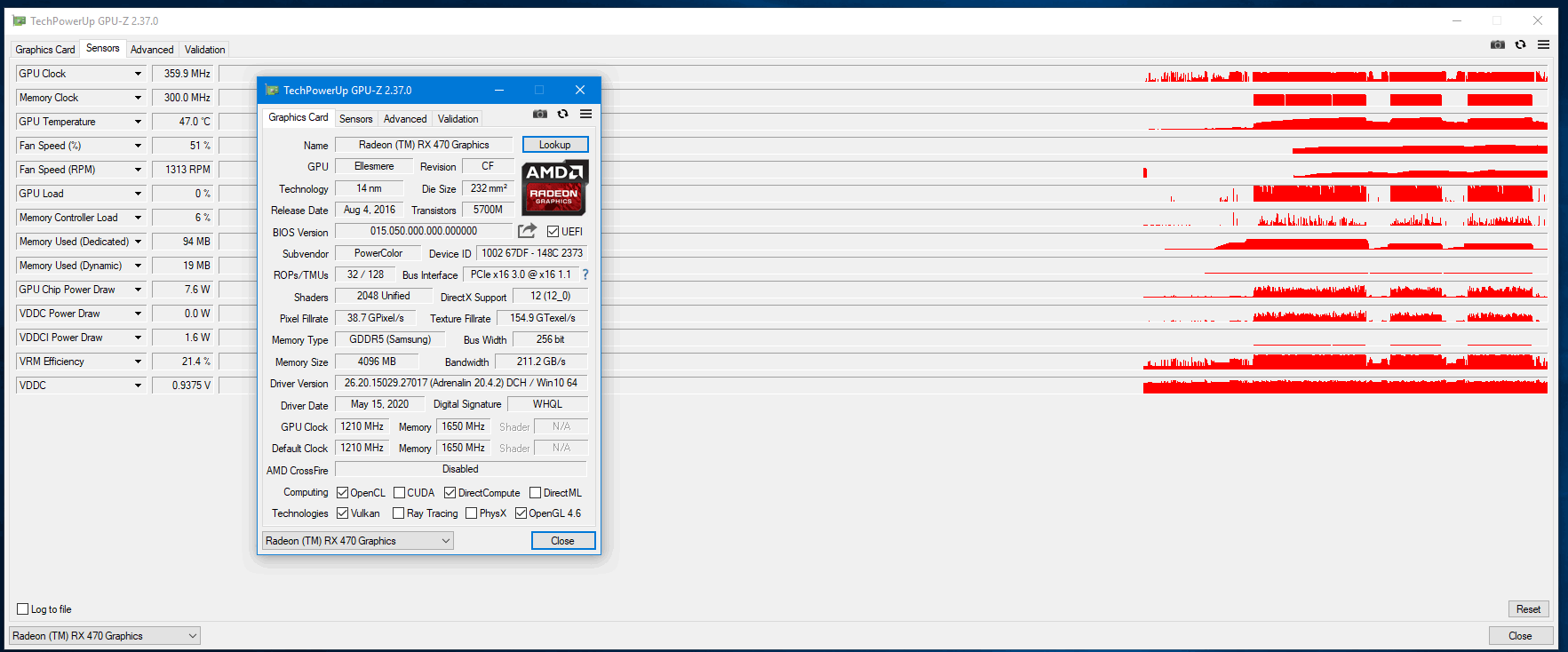Click the refresh icon in front GPU-Z window
Screen dimensions: 1568x652
[x=562, y=114]
